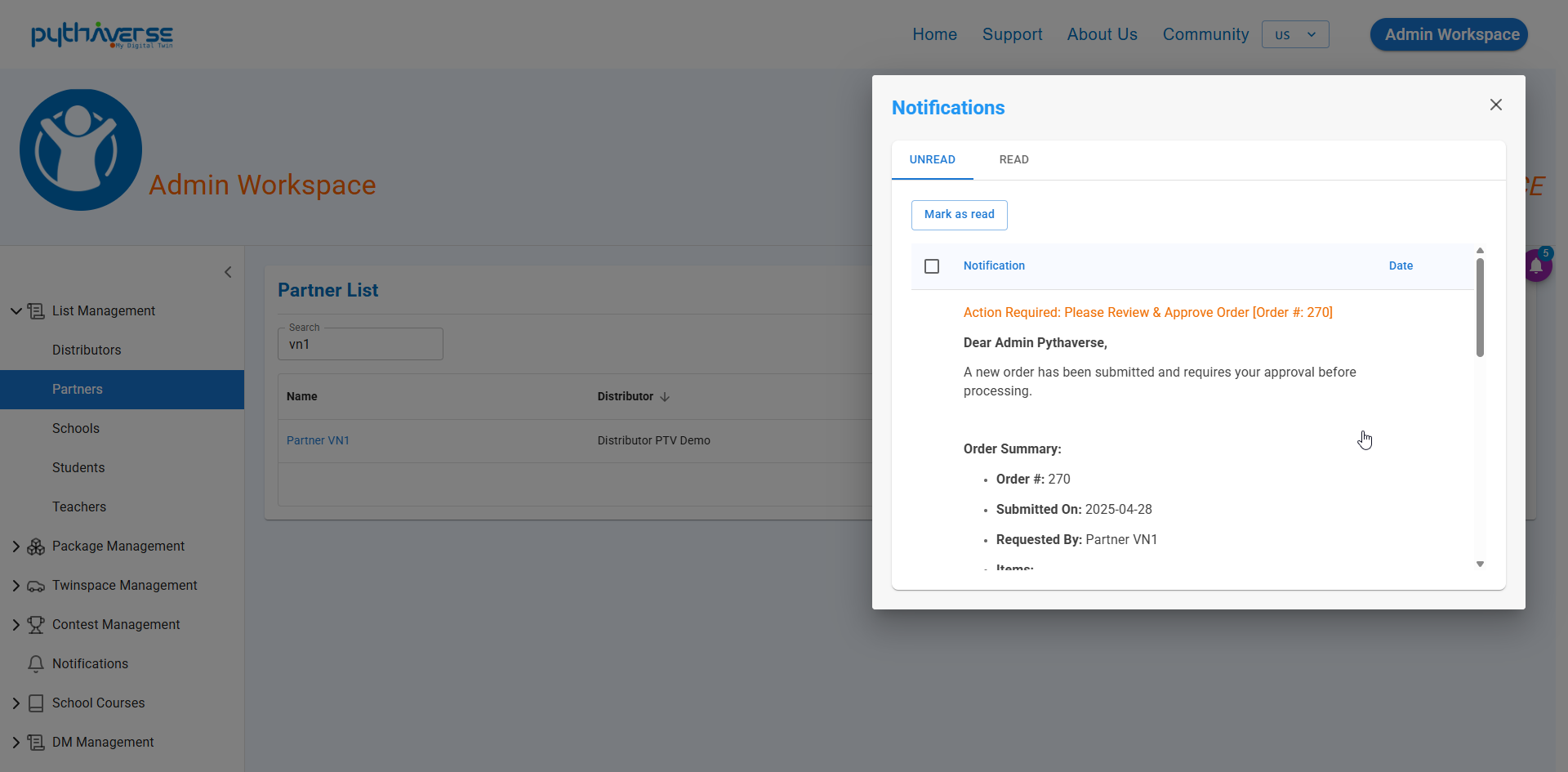Open the Community menu item
Screen dimensions: 1568x772
[x=1206, y=34]
